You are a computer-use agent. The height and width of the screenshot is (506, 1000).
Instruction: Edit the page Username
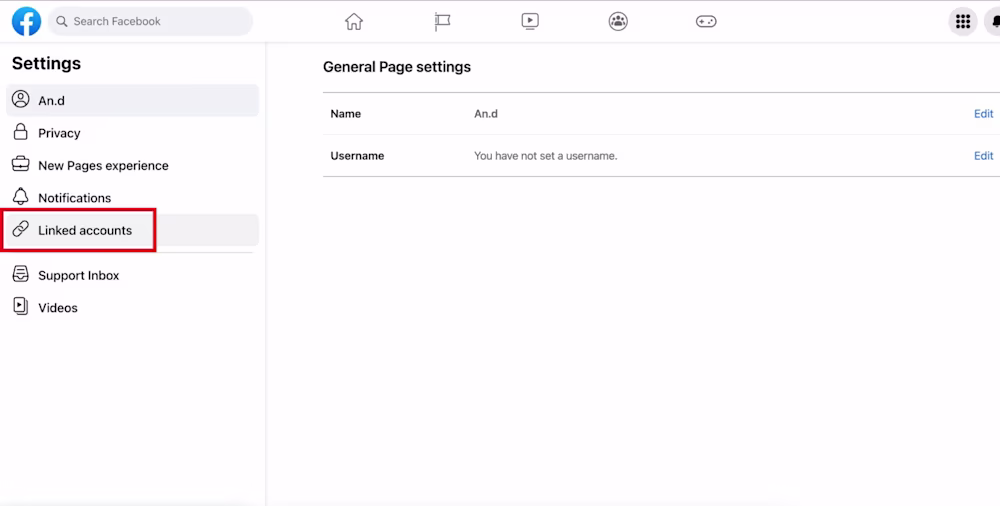click(x=983, y=156)
